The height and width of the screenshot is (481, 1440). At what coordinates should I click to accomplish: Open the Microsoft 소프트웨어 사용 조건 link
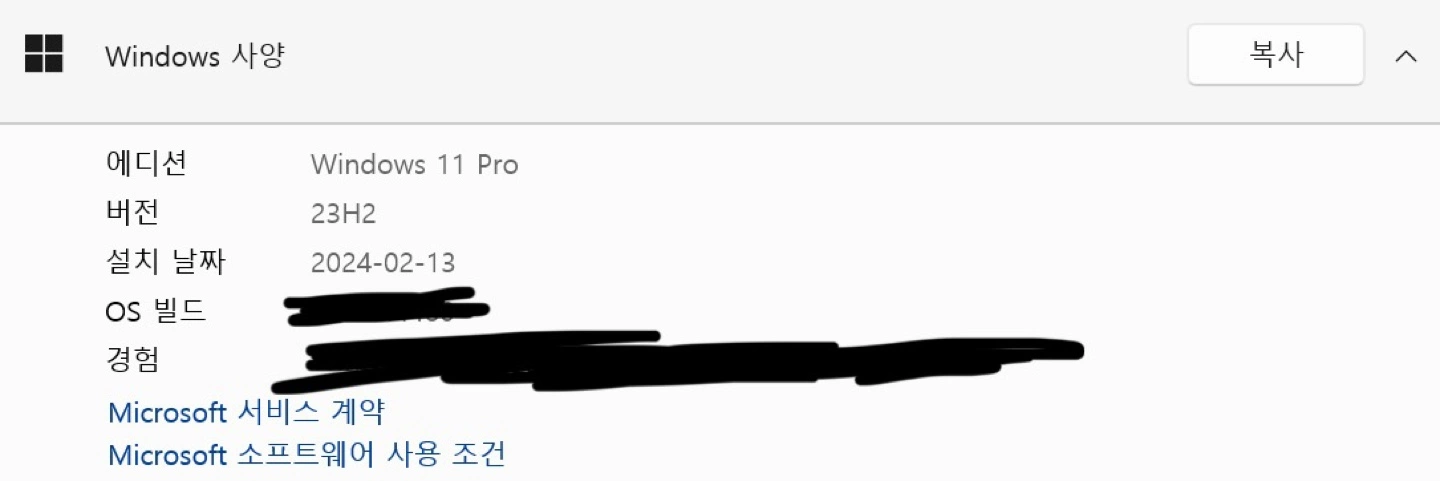306,455
